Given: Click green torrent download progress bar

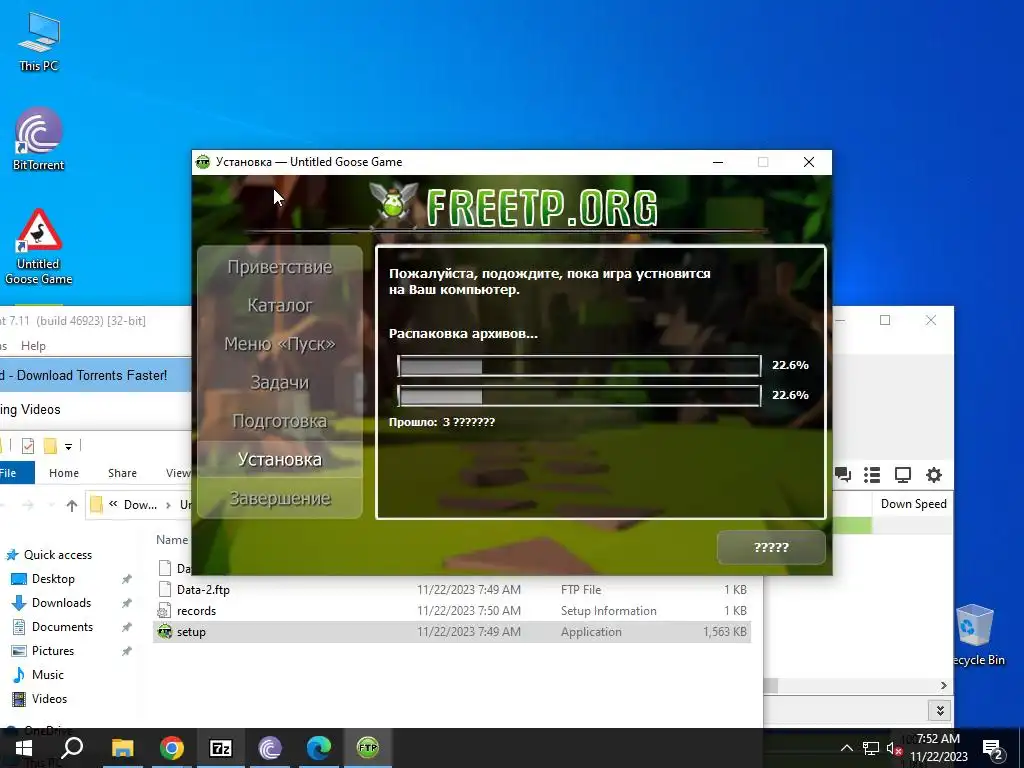Looking at the screenshot, I should coord(852,525).
